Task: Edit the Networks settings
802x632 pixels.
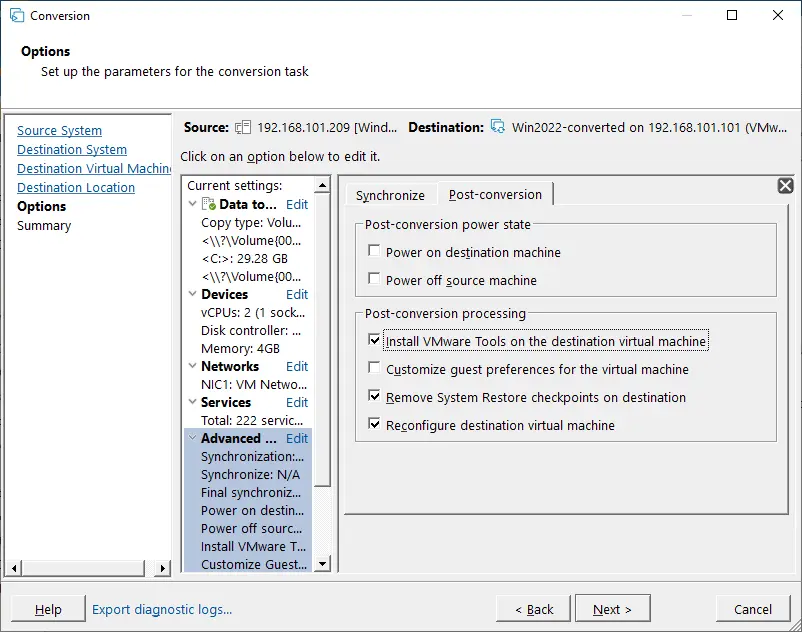Action: pyautogui.click(x=297, y=367)
